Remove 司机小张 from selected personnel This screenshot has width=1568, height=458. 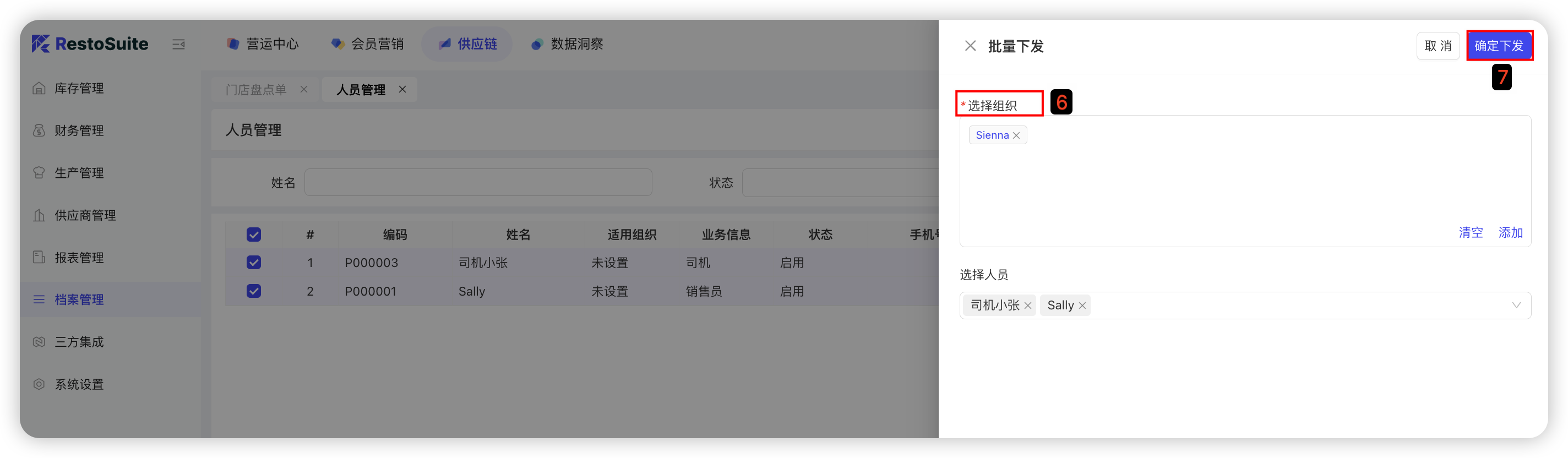(1028, 306)
